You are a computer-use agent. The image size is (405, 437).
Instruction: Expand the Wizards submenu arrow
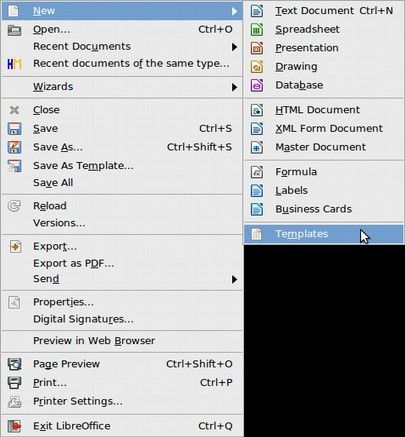point(235,87)
